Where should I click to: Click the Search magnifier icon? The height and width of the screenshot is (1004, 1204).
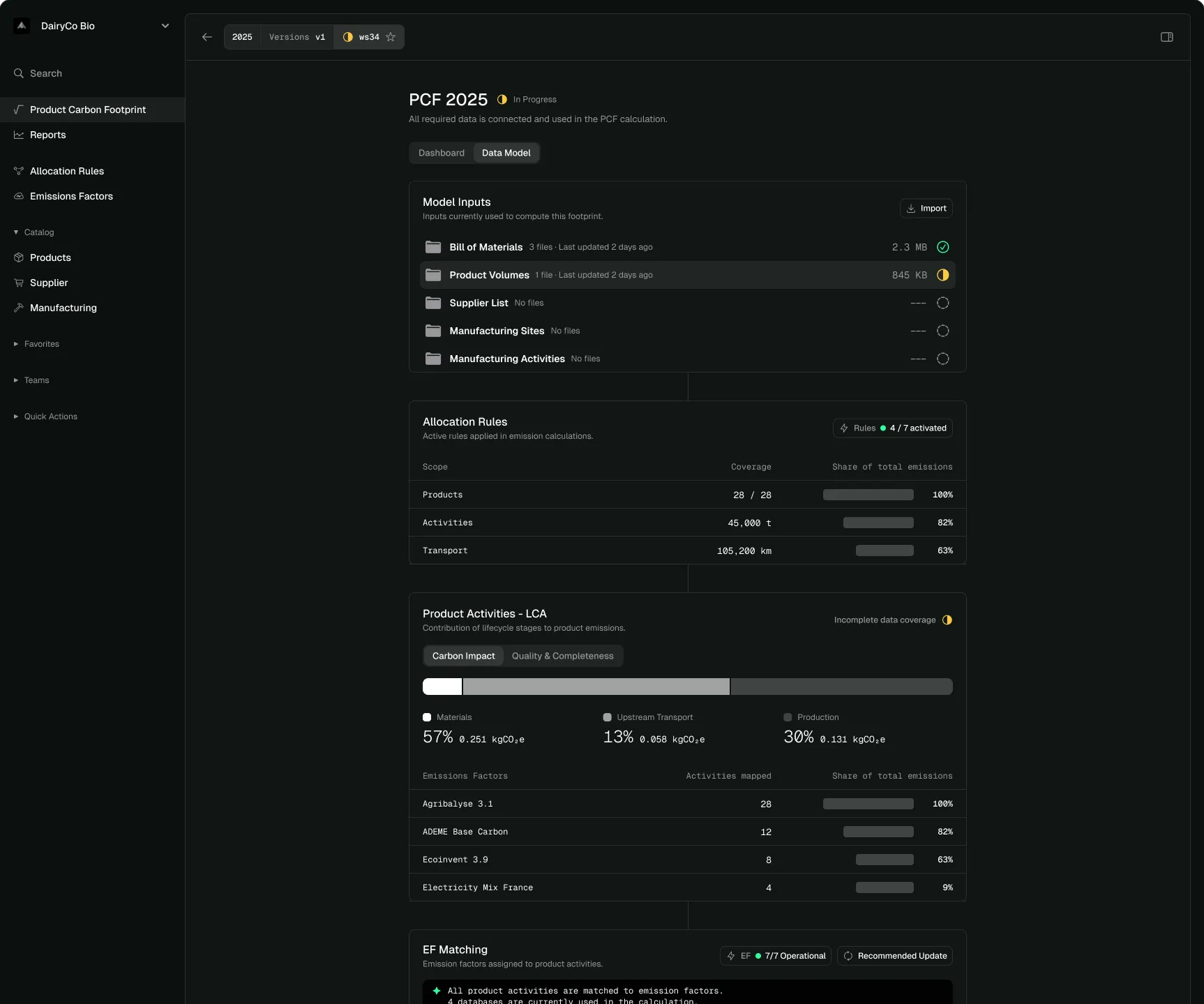pyautogui.click(x=19, y=73)
